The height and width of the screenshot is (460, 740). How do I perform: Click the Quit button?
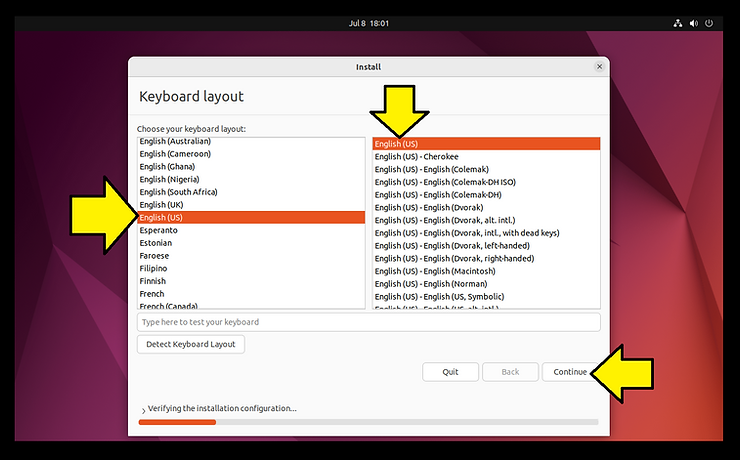point(450,372)
